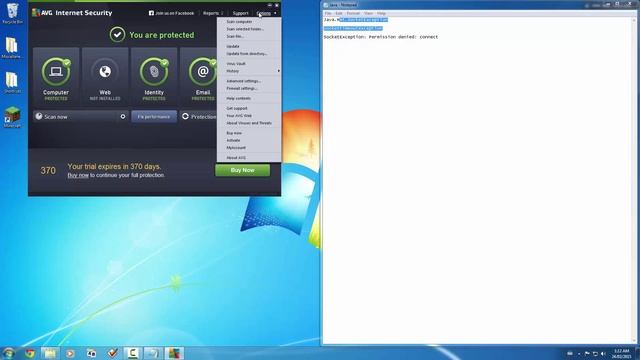
Task: Launch Google Chrome from taskbar
Action: pyautogui.click(x=30, y=353)
